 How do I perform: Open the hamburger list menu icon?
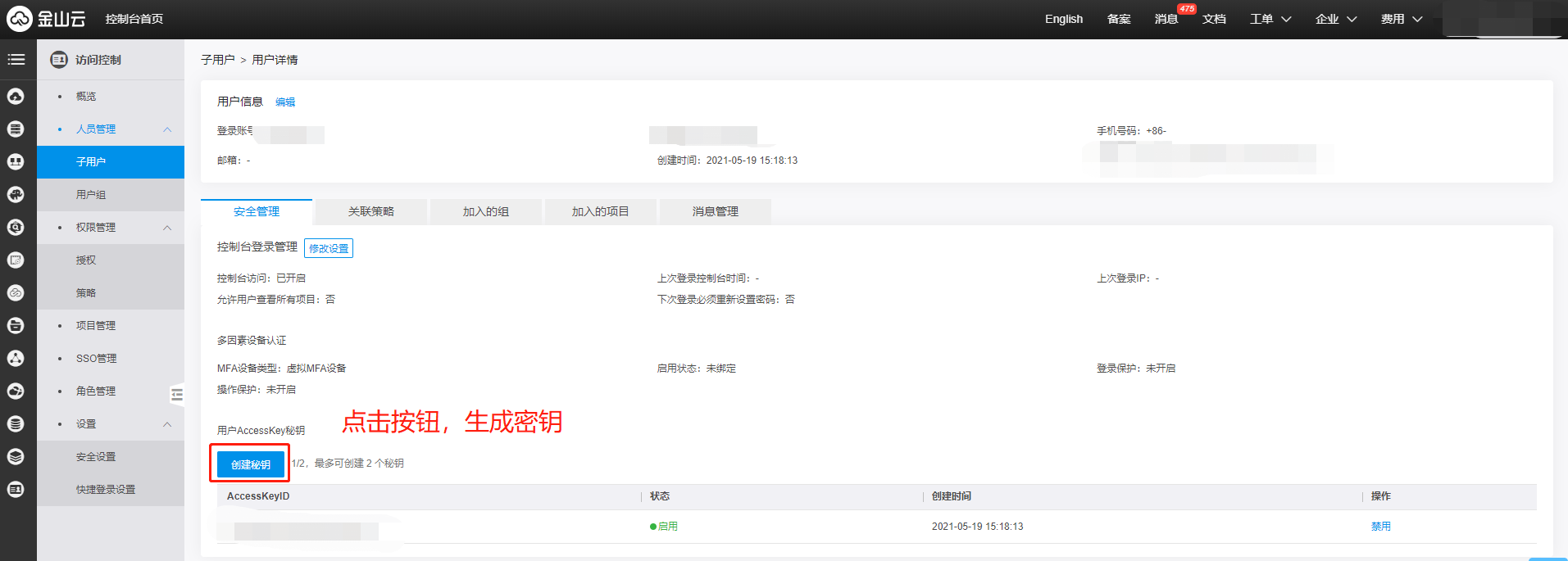[x=16, y=60]
